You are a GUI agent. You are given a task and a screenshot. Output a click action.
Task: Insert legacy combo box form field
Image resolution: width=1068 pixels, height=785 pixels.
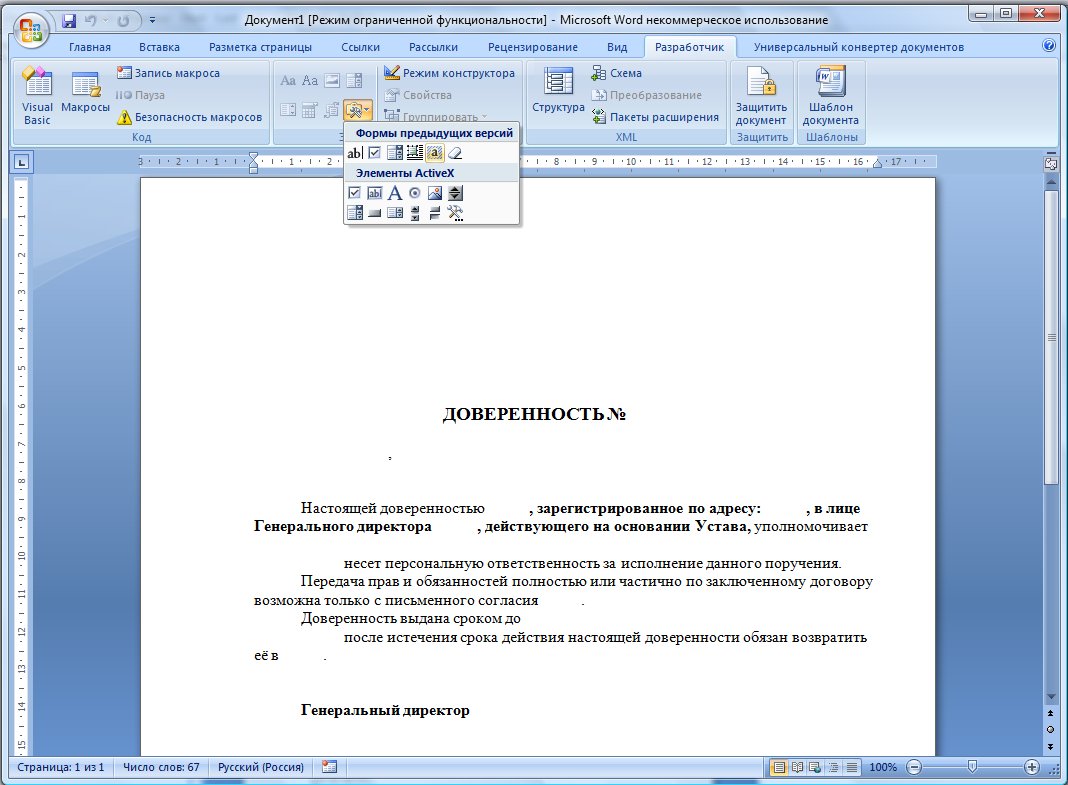pyautogui.click(x=394, y=153)
